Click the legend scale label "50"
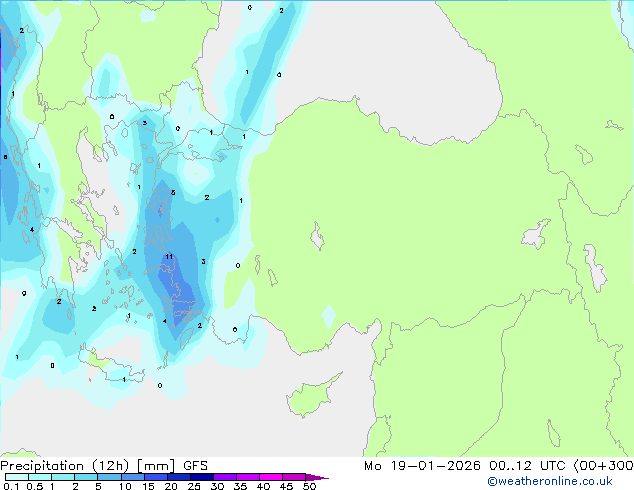Viewport: 634px width, 490px height. click(309, 486)
